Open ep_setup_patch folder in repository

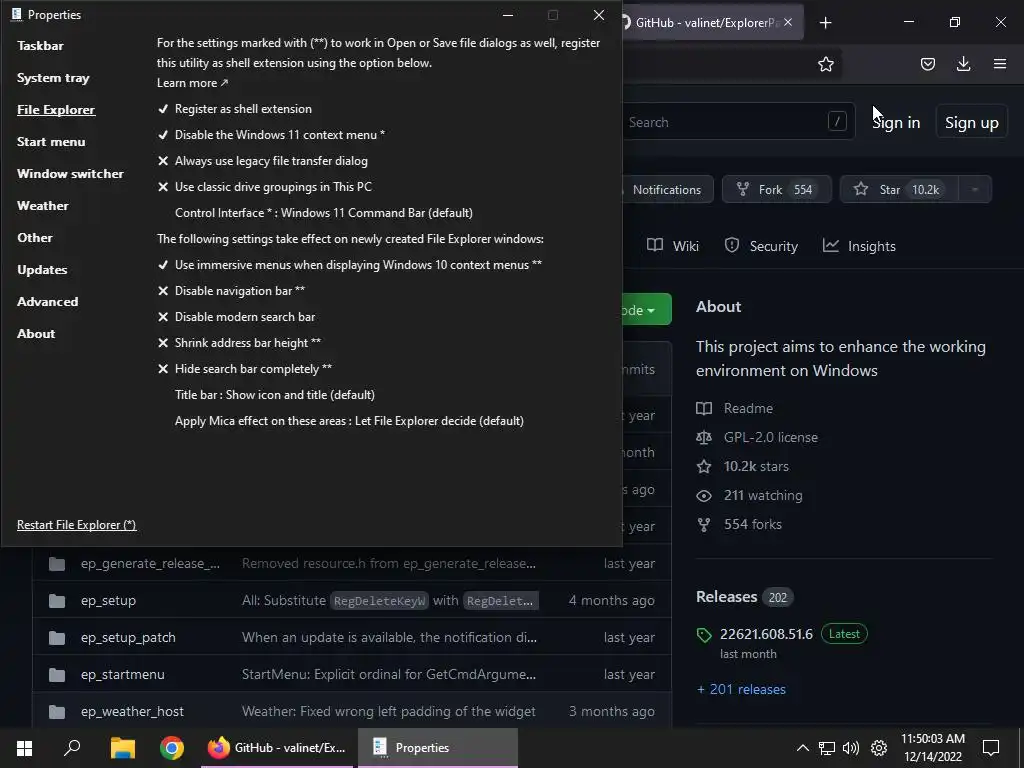(x=128, y=638)
